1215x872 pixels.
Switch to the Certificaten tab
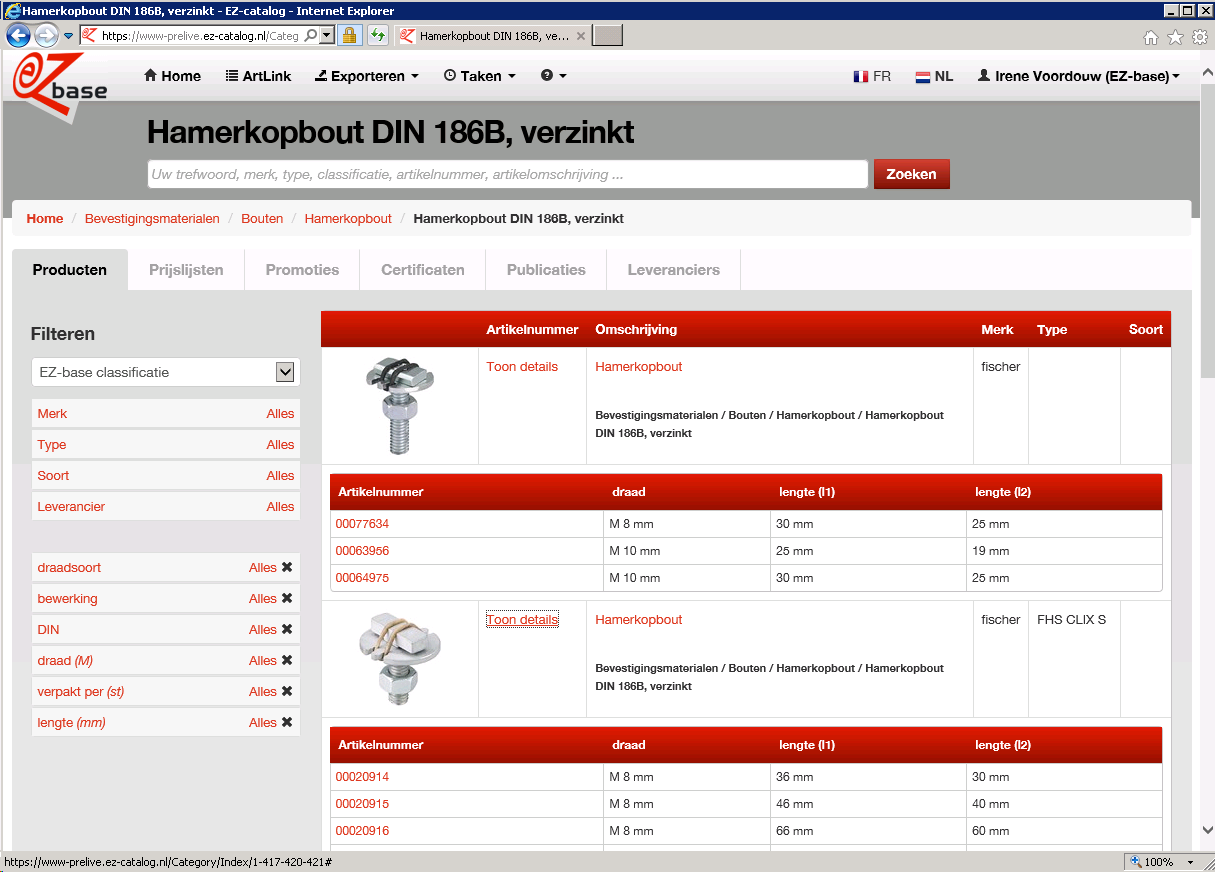click(x=423, y=270)
